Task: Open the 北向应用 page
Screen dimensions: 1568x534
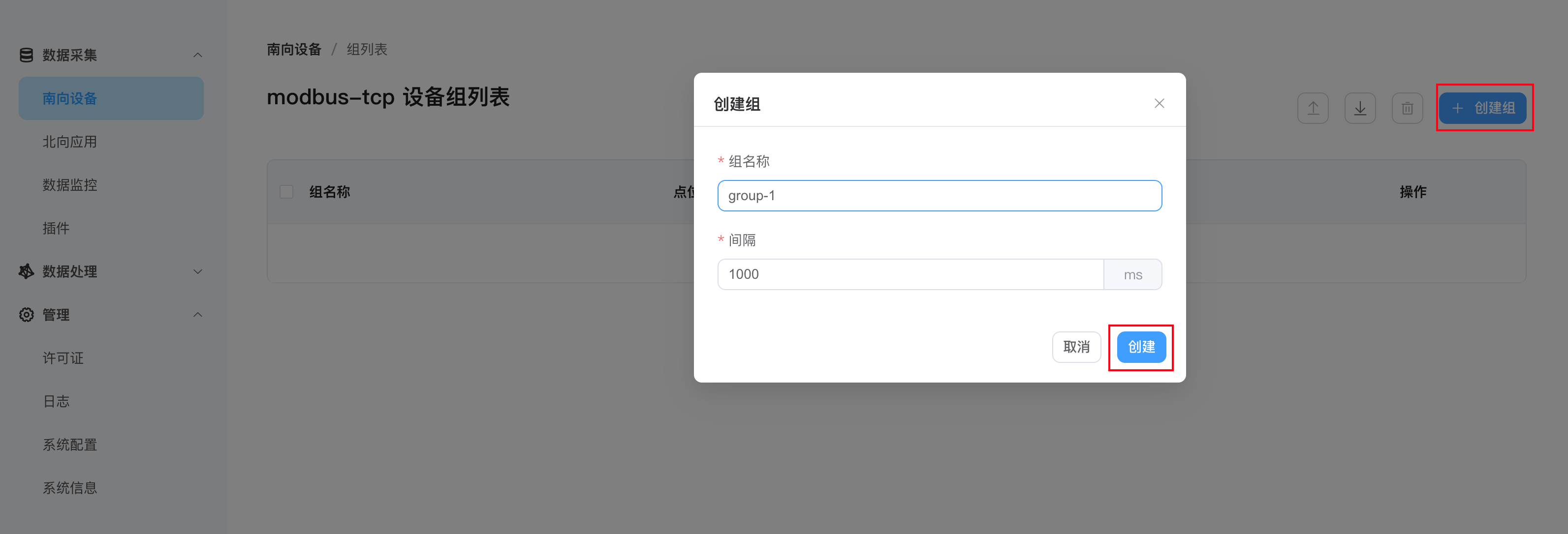Action: click(x=69, y=141)
